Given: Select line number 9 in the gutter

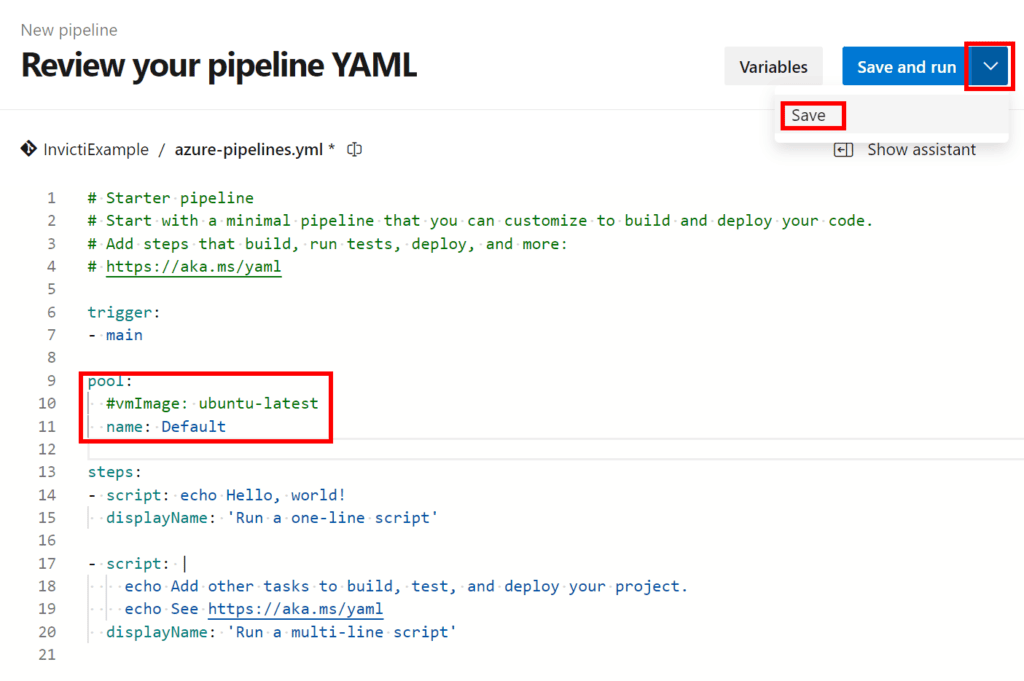Looking at the screenshot, I should 51,380.
